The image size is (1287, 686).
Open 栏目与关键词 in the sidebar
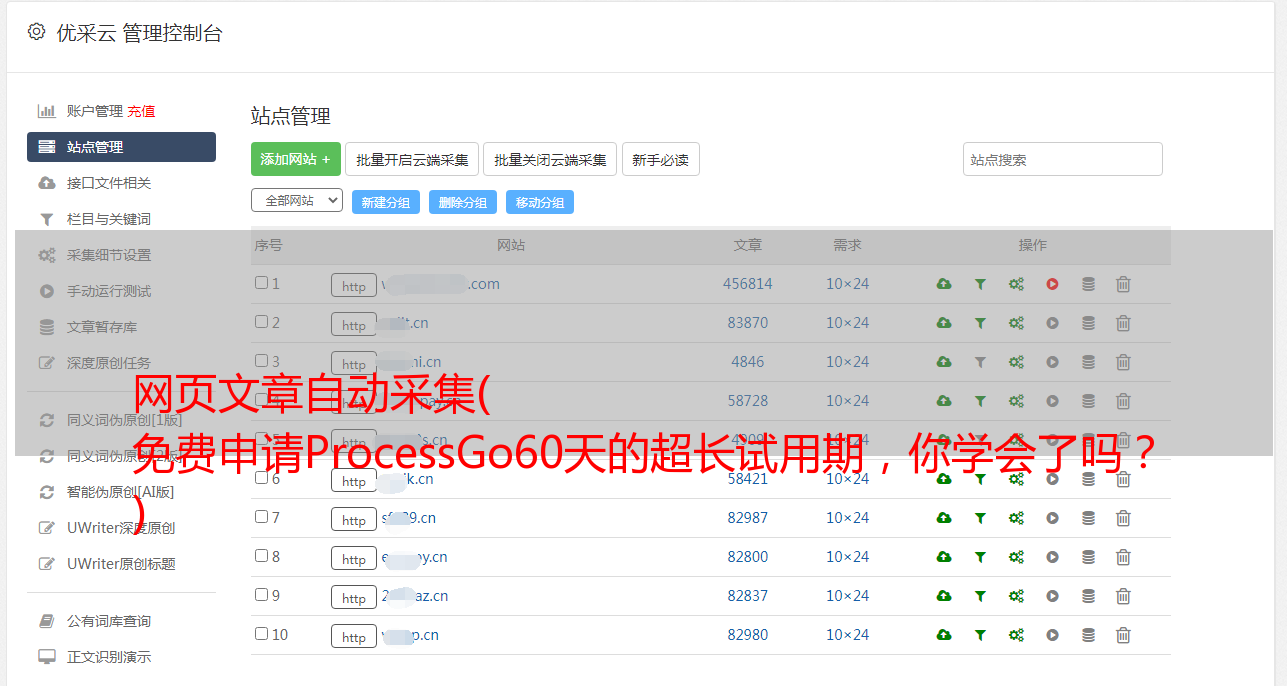tap(109, 219)
